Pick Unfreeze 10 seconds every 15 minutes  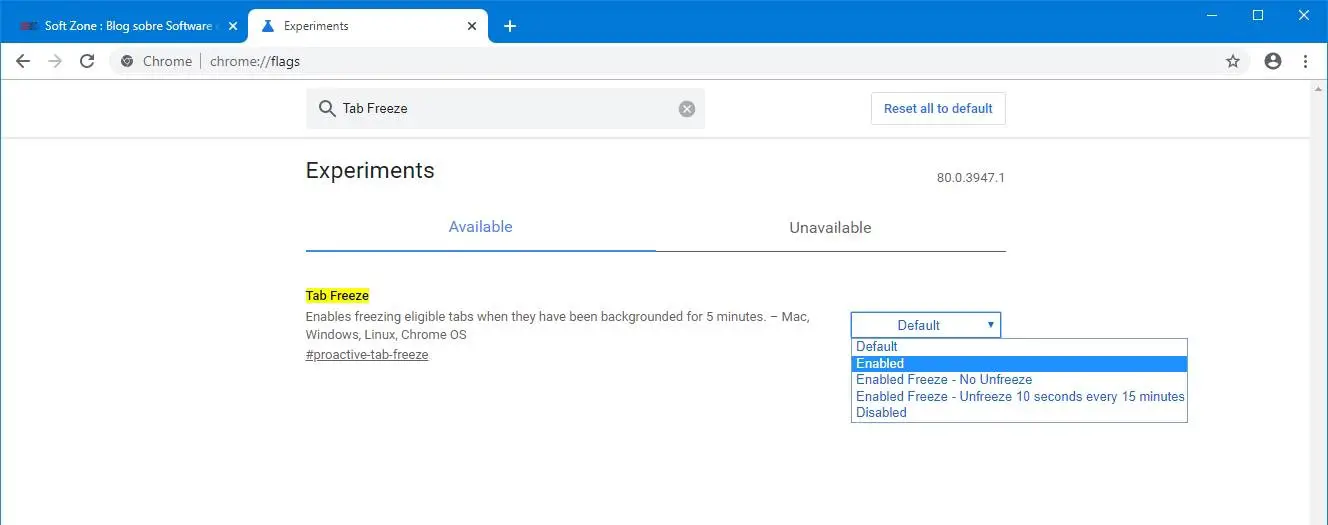tap(1020, 396)
